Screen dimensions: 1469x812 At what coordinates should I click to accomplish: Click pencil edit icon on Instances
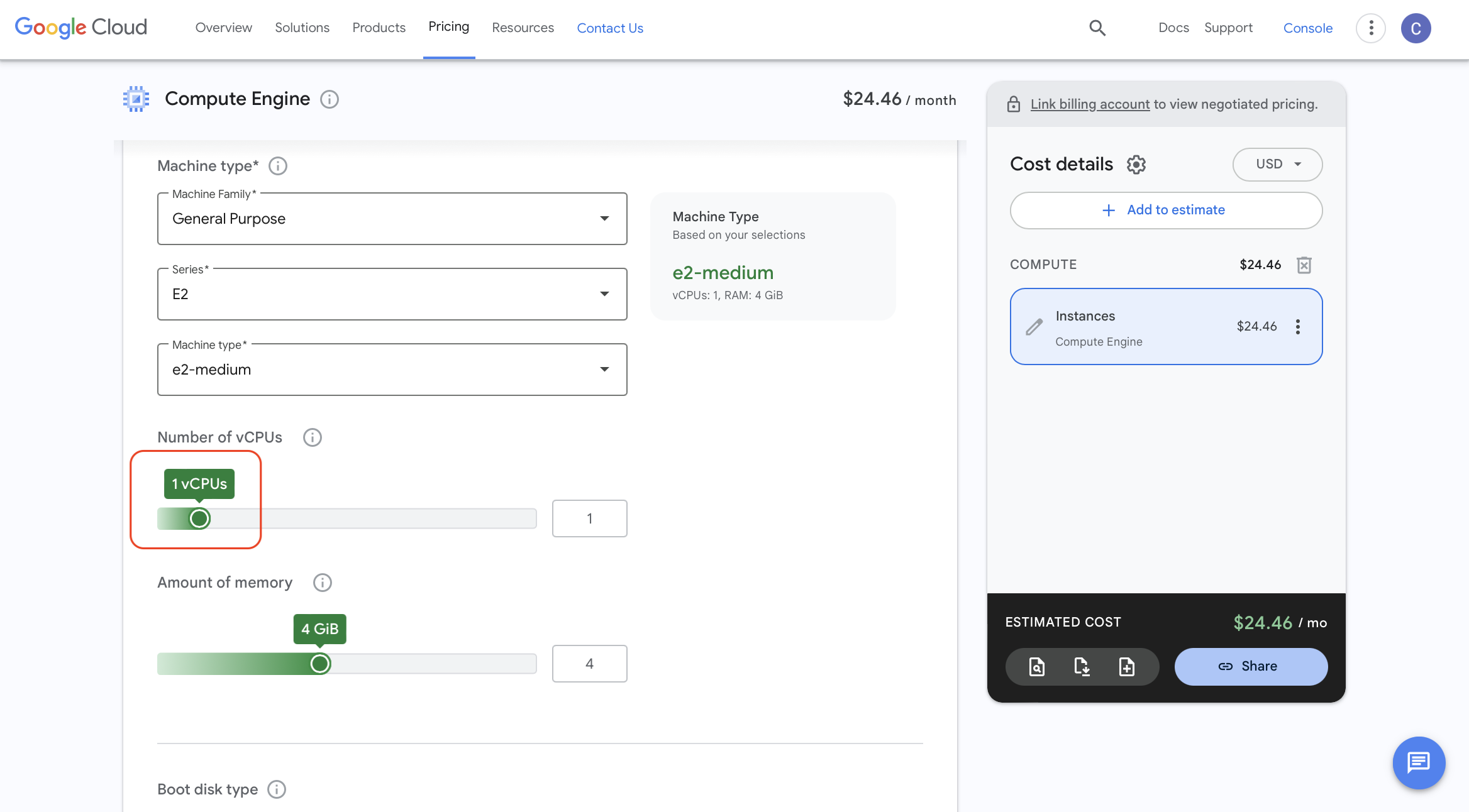1034,327
